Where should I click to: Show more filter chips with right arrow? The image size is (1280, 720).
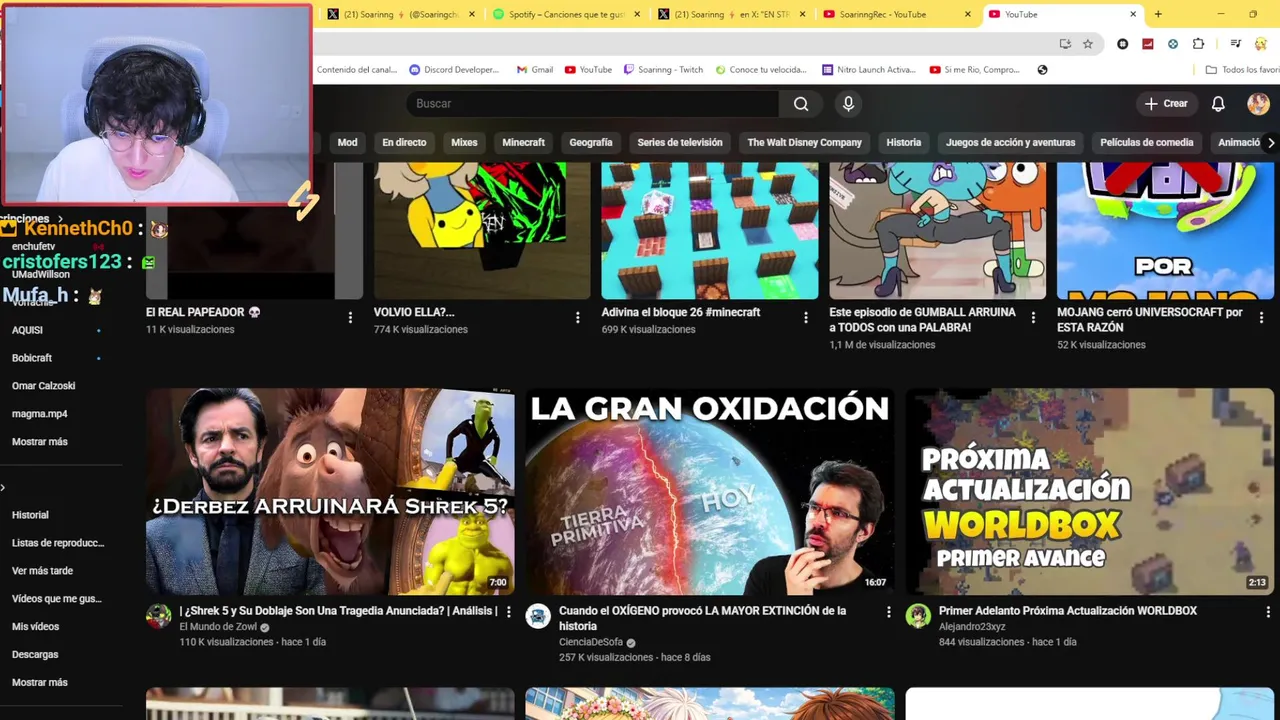coord(1270,143)
